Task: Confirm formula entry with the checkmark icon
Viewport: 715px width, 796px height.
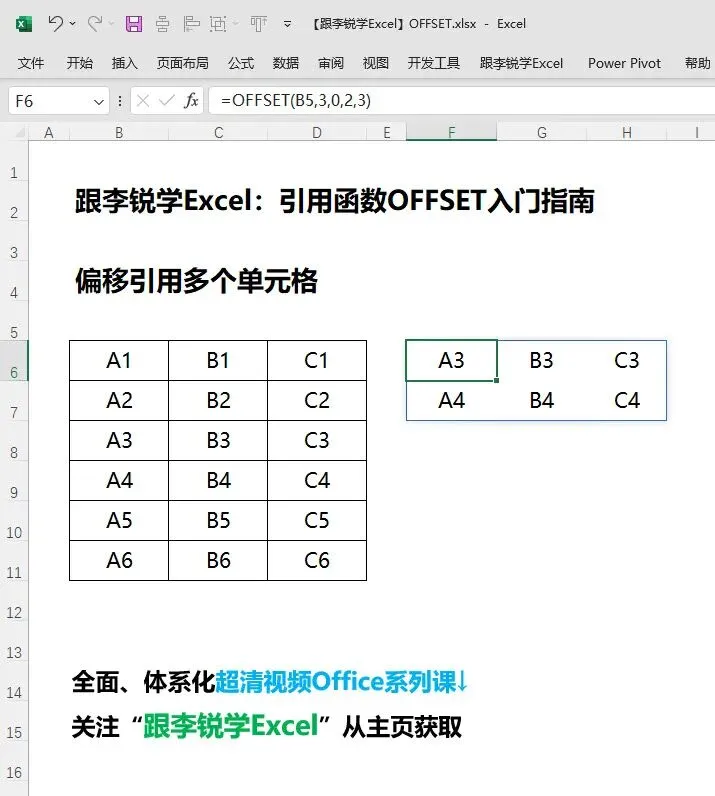Action: pos(167,101)
